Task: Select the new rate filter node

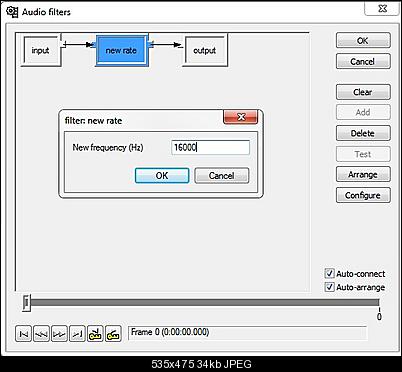Action: coord(121,50)
